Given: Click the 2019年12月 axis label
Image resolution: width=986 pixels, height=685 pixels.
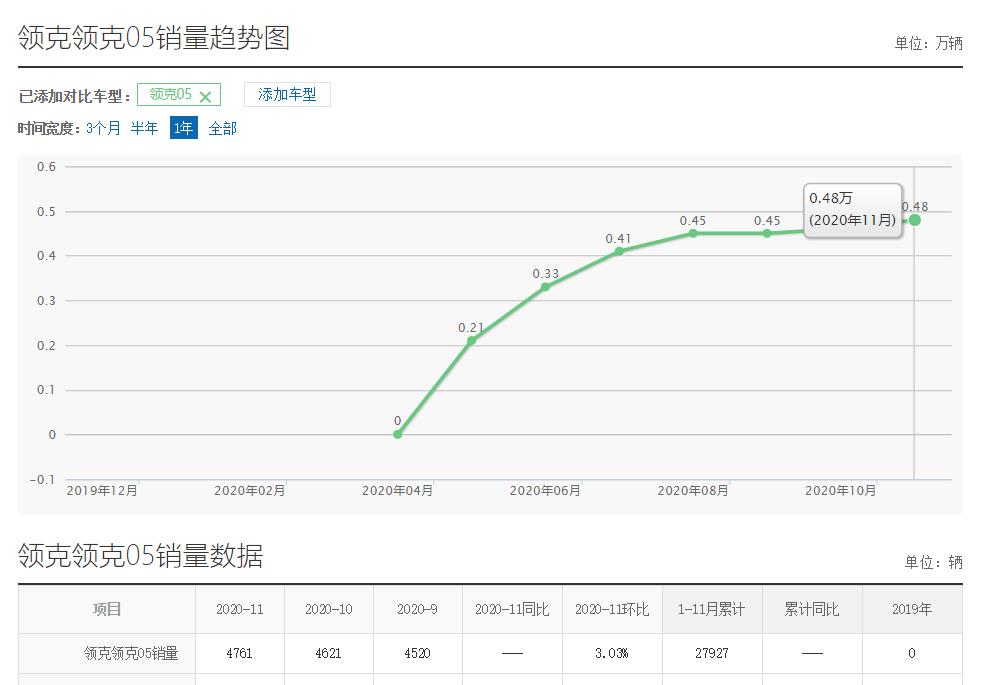Looking at the screenshot, I should point(102,491).
